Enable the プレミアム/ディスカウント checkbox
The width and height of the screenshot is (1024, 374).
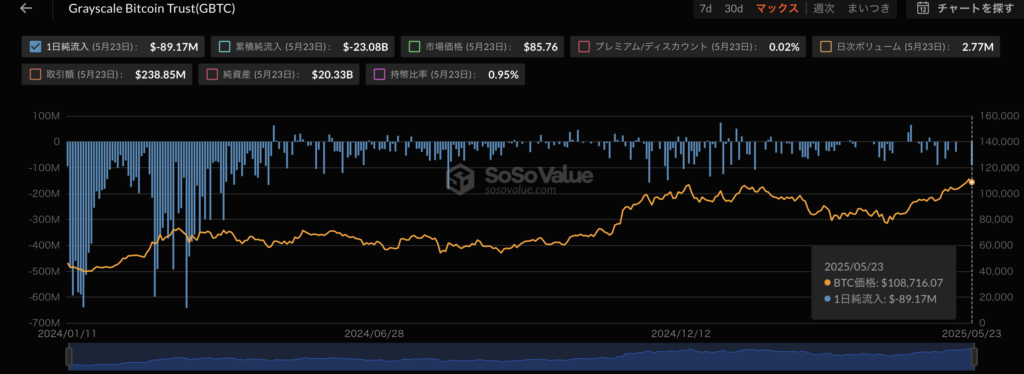pos(584,46)
